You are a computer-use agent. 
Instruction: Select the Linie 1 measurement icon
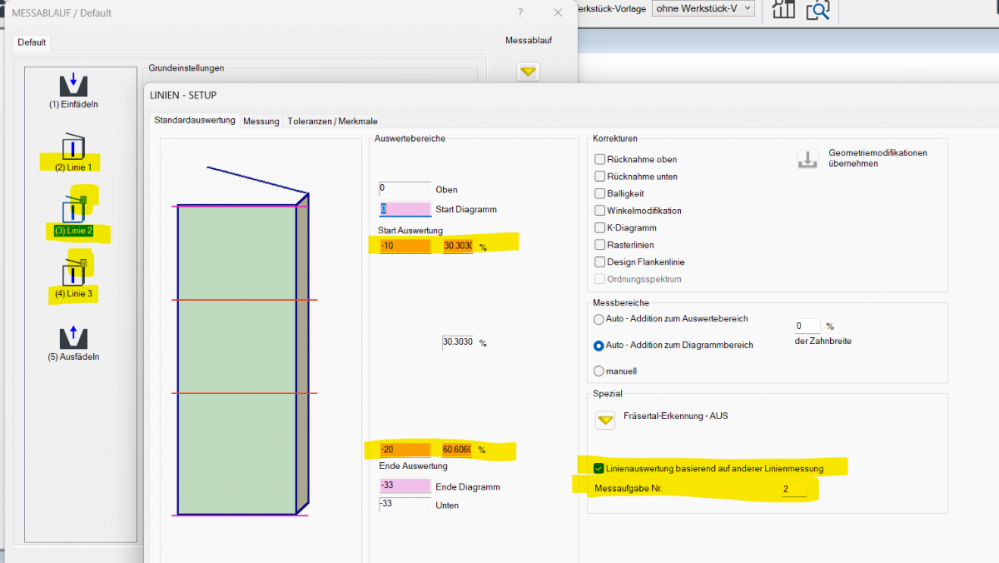(73, 147)
